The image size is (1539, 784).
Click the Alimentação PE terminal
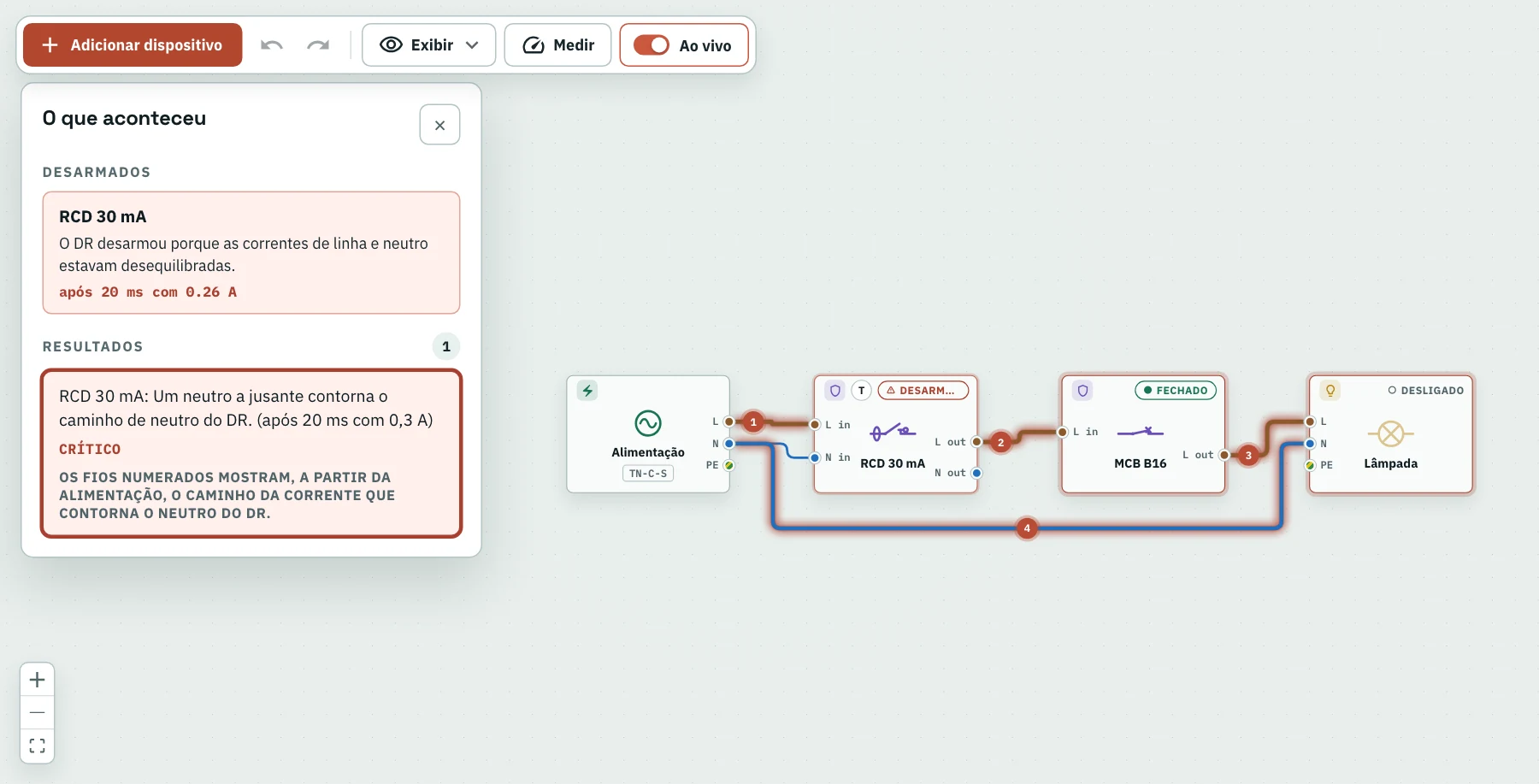click(x=729, y=465)
